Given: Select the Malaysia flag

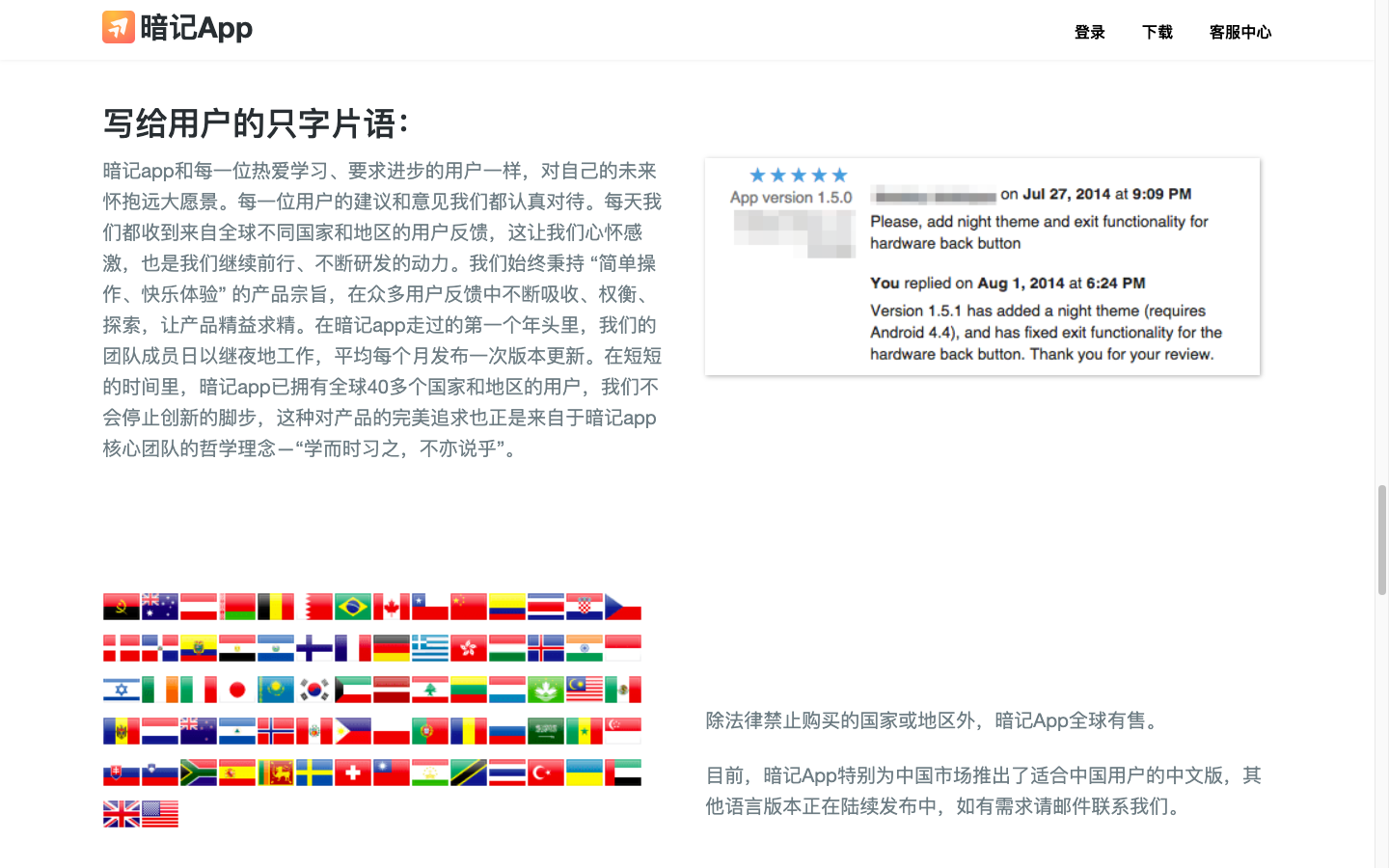Looking at the screenshot, I should pos(585,690).
